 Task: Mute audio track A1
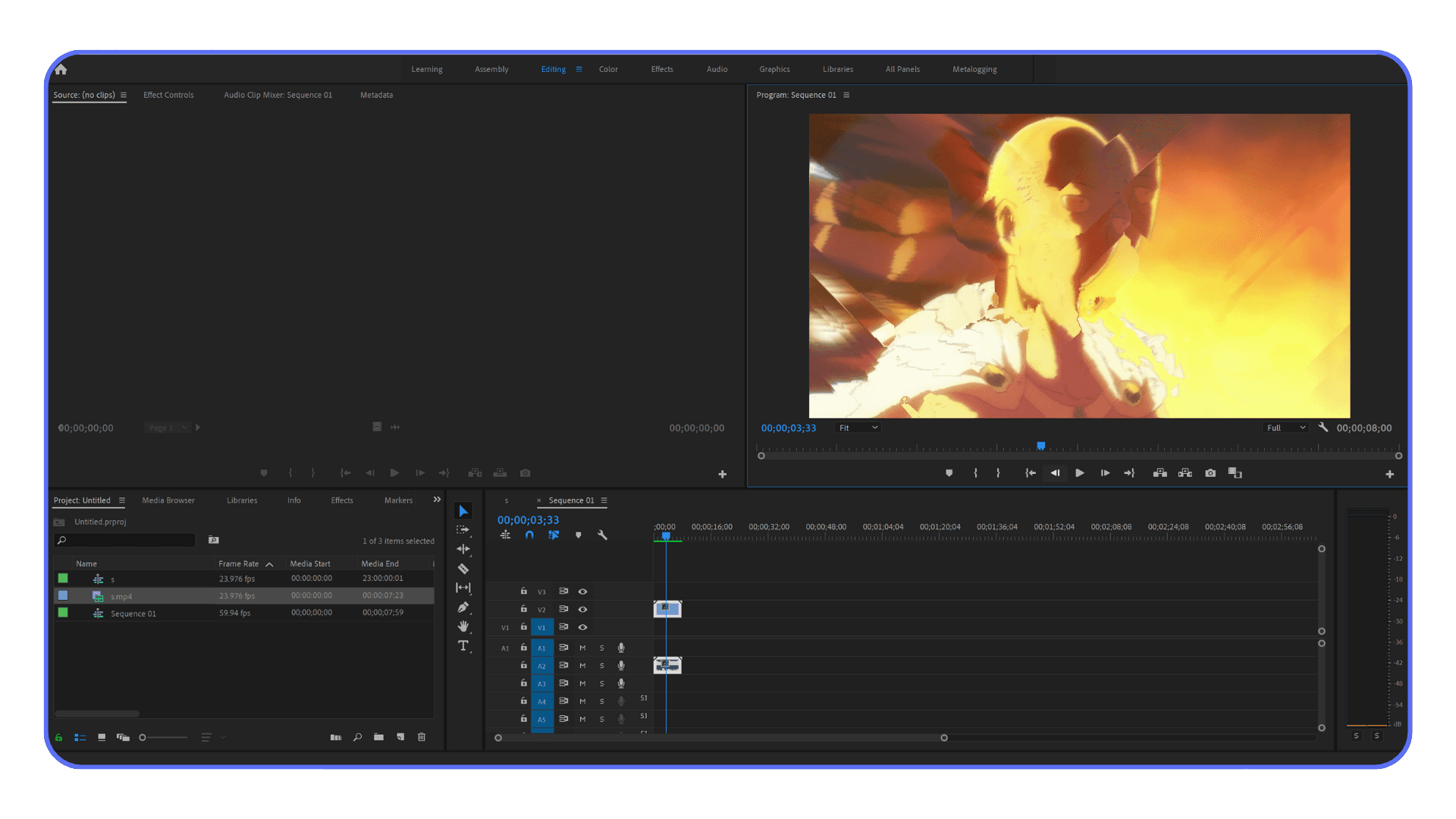pos(582,648)
